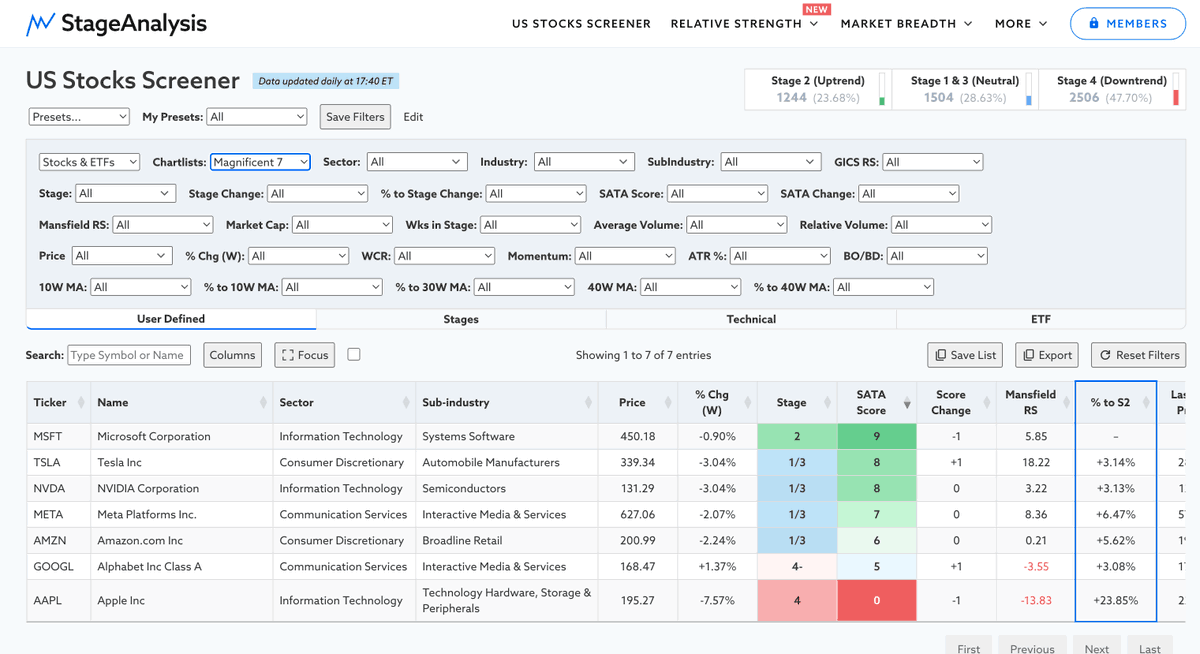This screenshot has width=1200, height=654.
Task: Open the Chartlists Magnificent 7 dropdown
Action: click(x=260, y=162)
